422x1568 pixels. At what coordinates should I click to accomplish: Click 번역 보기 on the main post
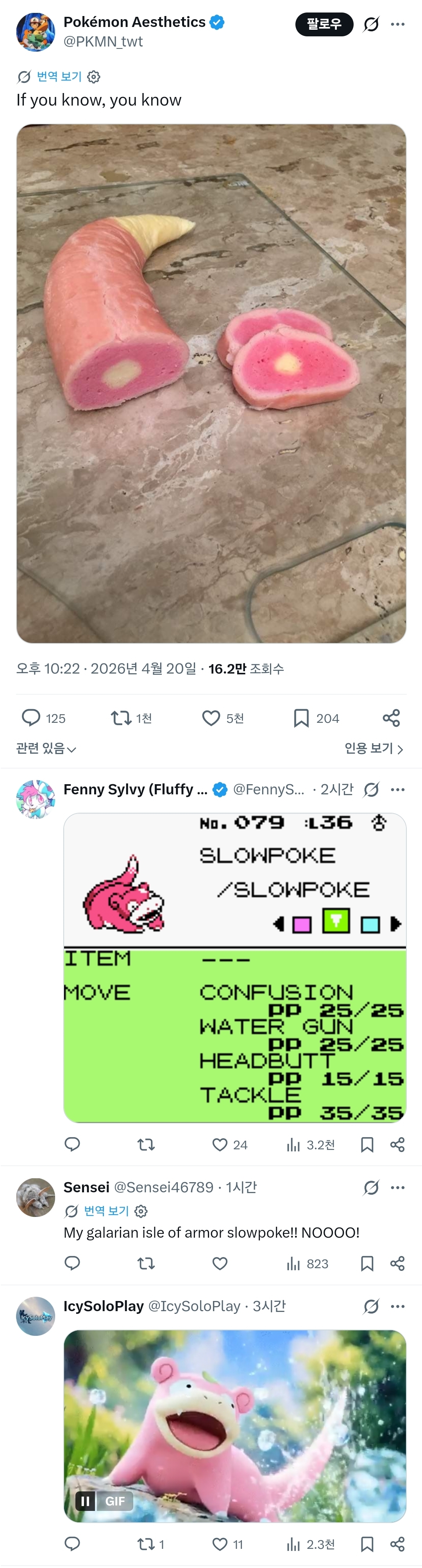pyautogui.click(x=58, y=77)
